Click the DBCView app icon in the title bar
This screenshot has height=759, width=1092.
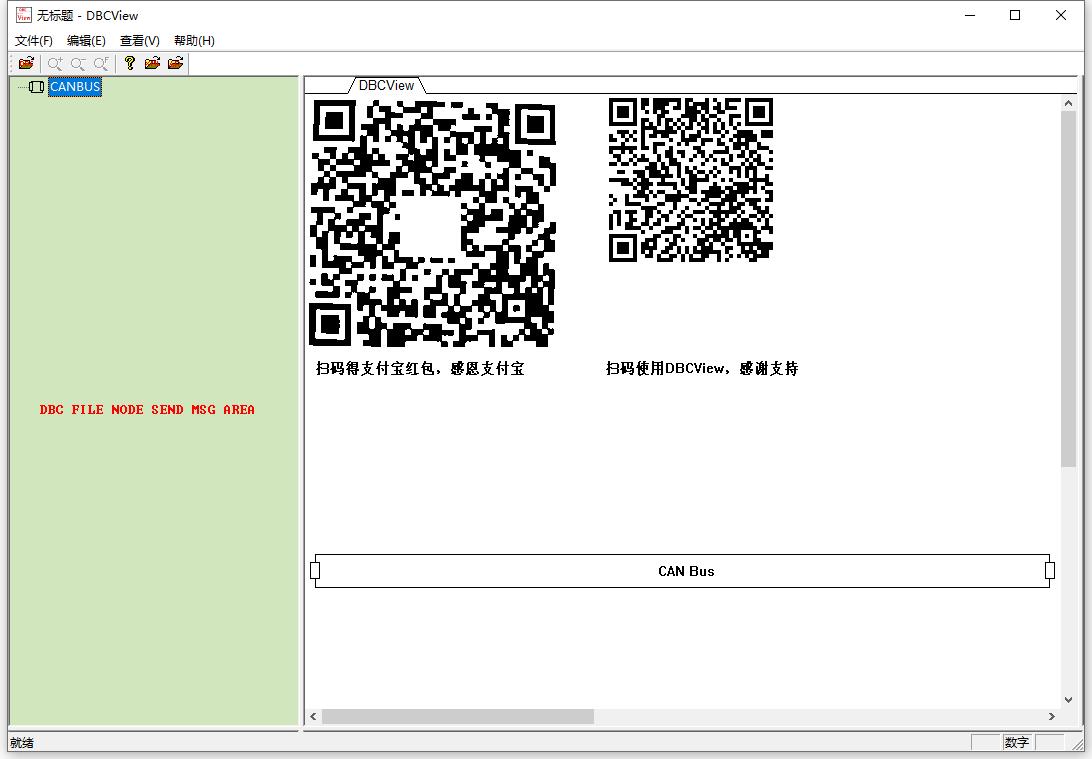pyautogui.click(x=24, y=15)
